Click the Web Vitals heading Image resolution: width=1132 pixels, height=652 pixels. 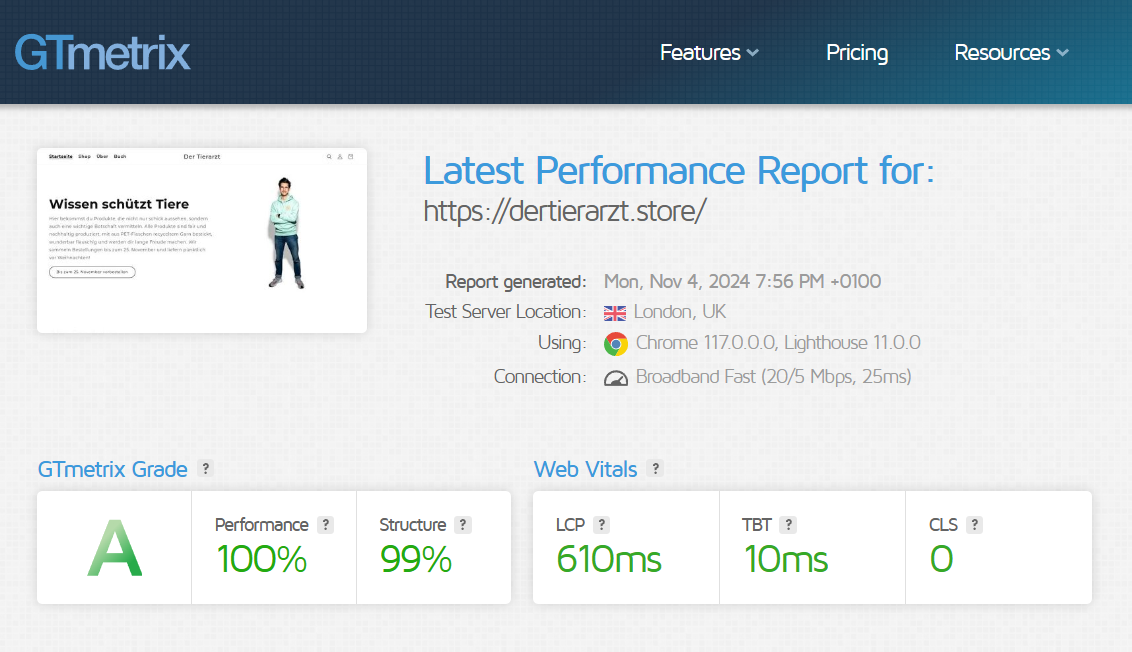585,469
